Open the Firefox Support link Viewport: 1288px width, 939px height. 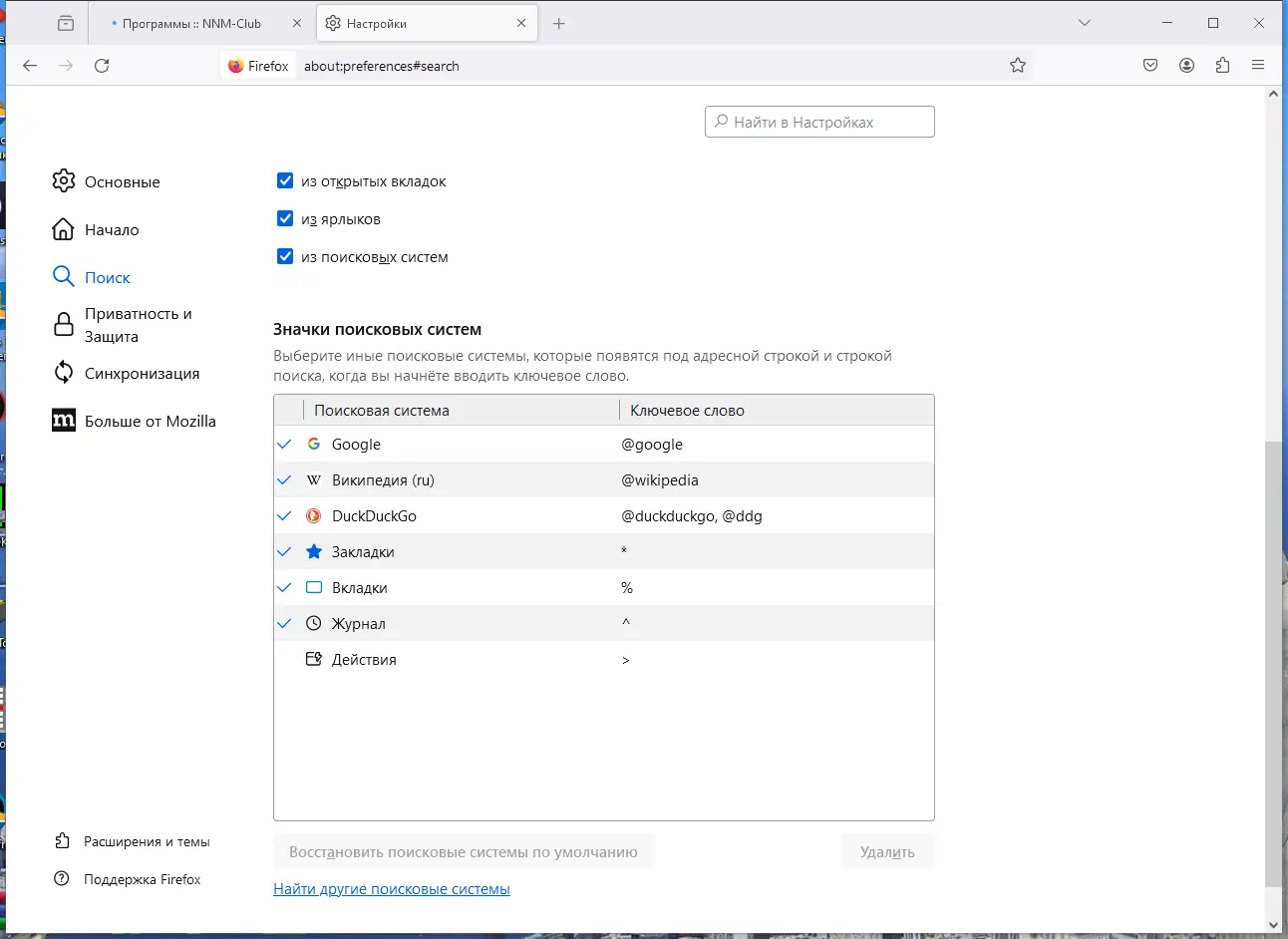tap(142, 879)
